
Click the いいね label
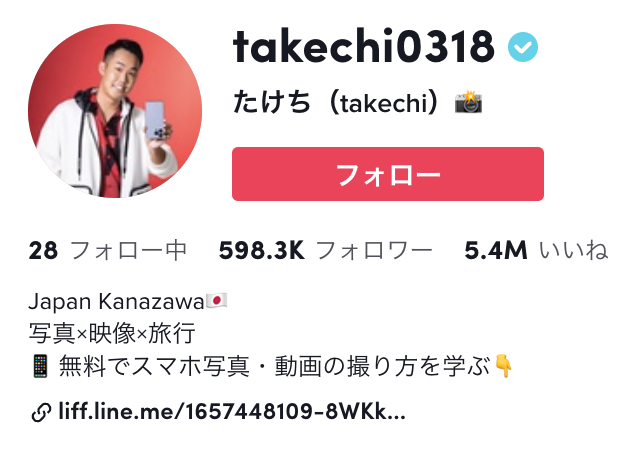574,250
